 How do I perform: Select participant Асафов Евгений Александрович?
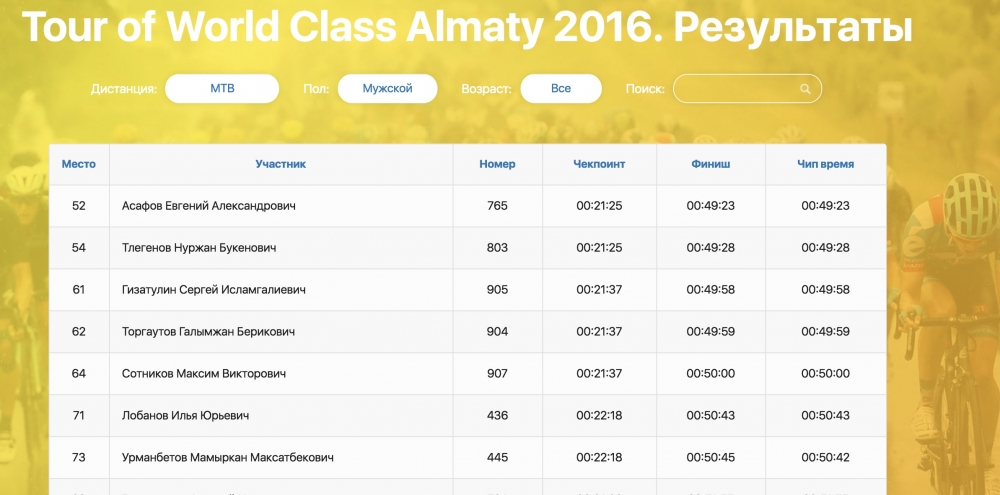point(208,206)
